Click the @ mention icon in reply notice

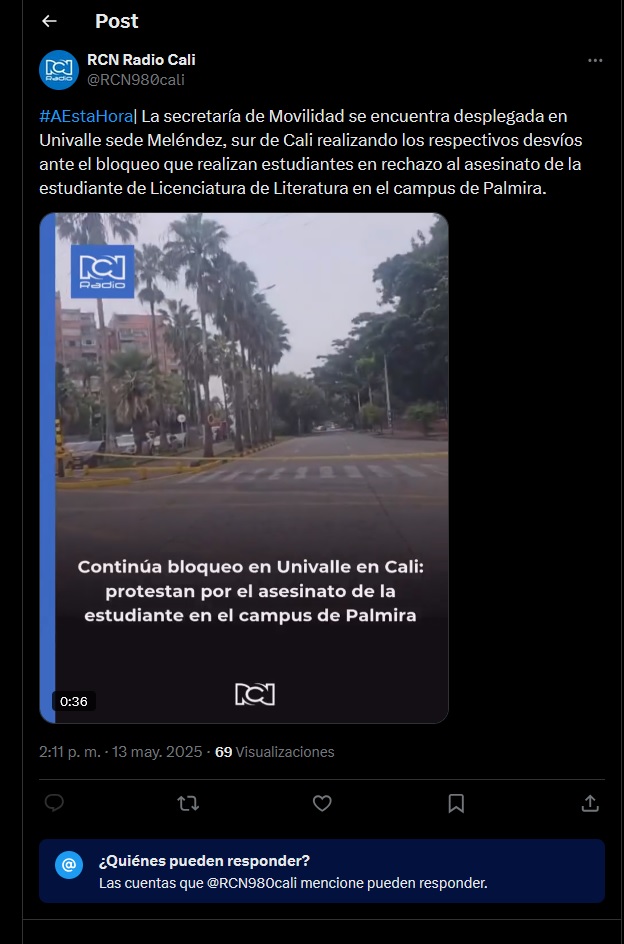pyautogui.click(x=69, y=865)
